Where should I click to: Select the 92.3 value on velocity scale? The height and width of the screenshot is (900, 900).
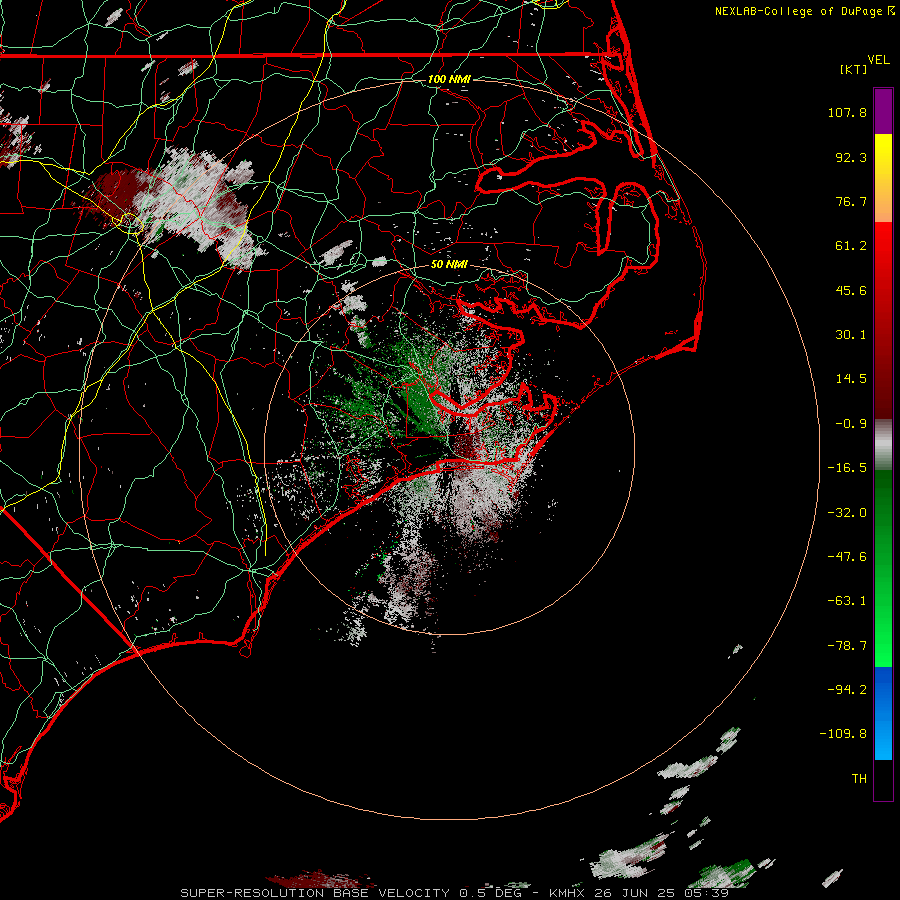point(851,157)
